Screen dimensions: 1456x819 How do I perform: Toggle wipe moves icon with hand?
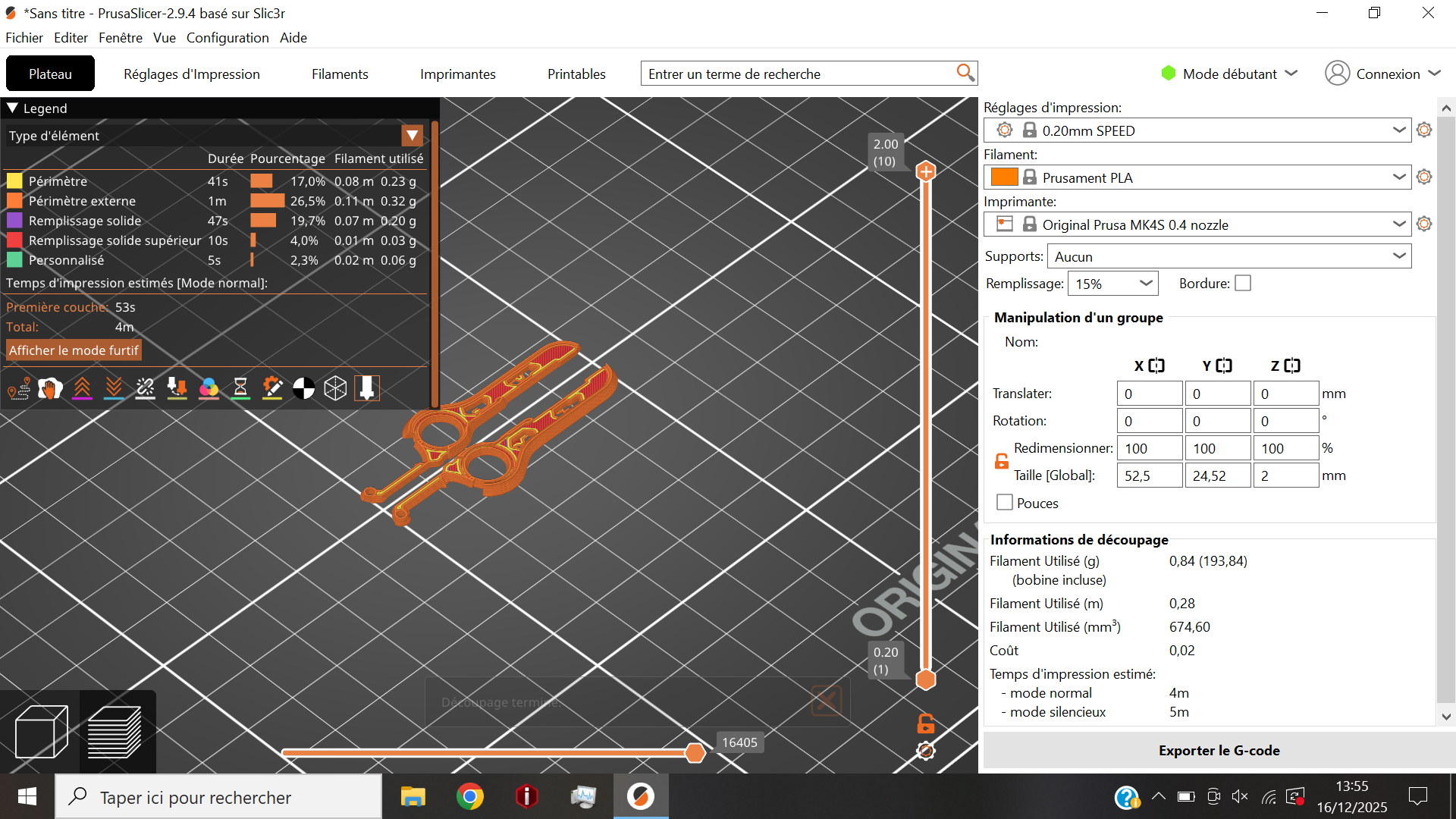(x=51, y=389)
